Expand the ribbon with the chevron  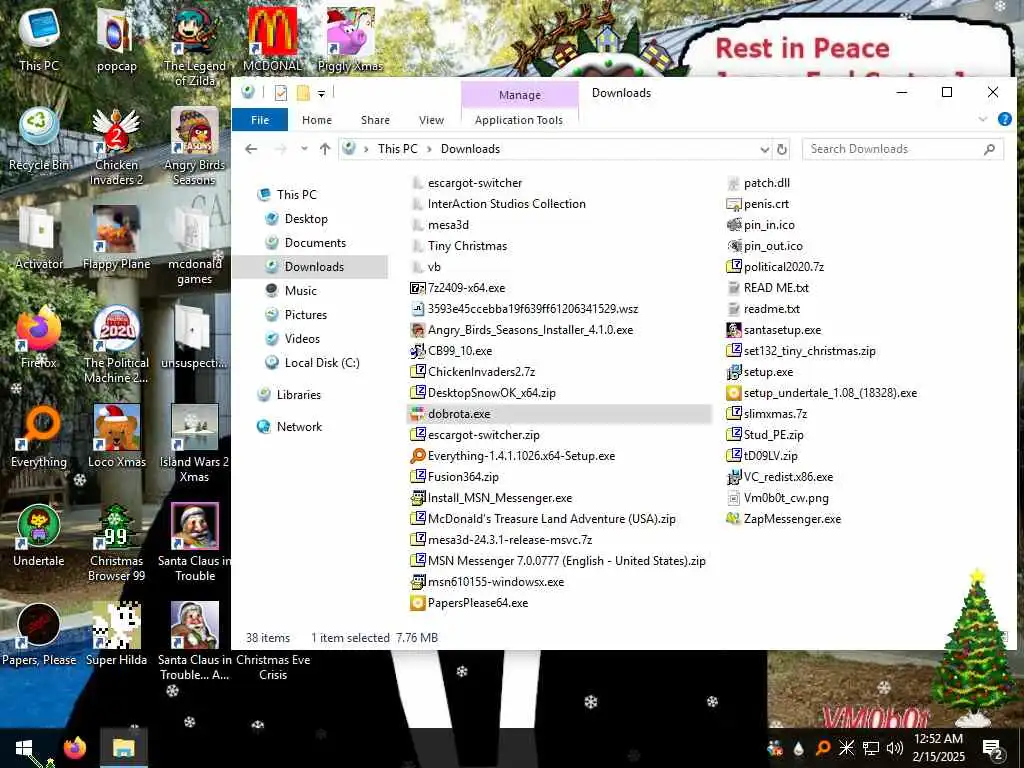(x=983, y=119)
